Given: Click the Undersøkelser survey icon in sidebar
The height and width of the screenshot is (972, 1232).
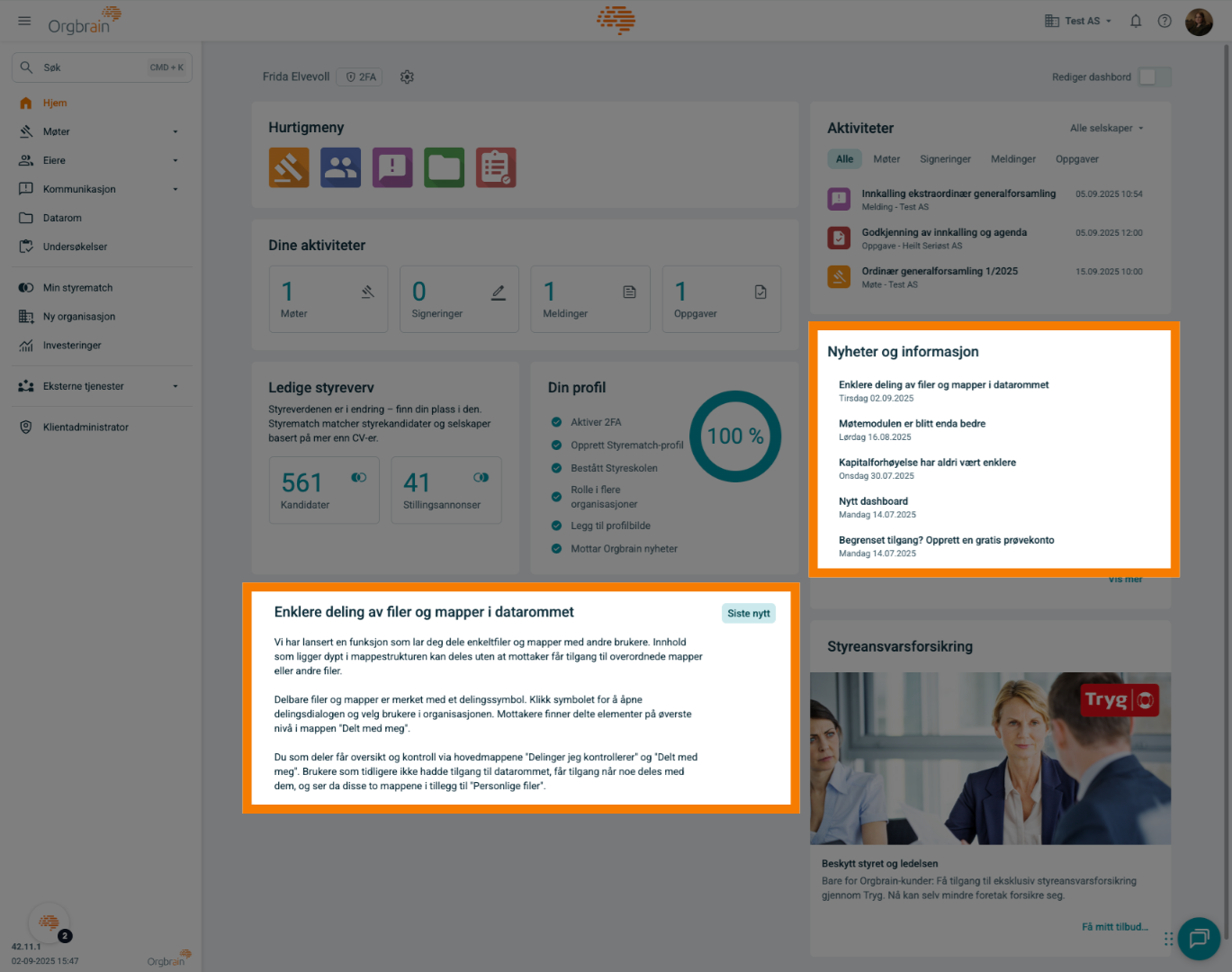Looking at the screenshot, I should [26, 247].
